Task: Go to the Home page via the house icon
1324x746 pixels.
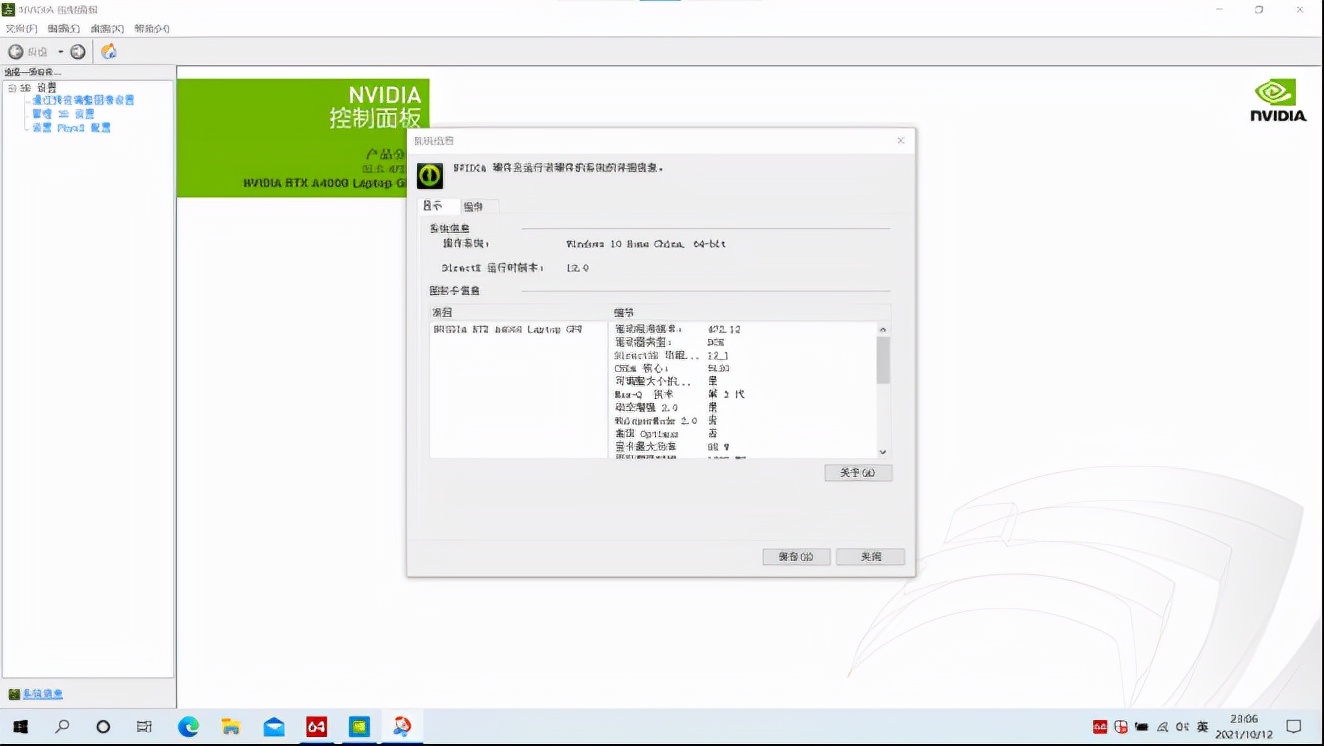Action: [x=109, y=52]
